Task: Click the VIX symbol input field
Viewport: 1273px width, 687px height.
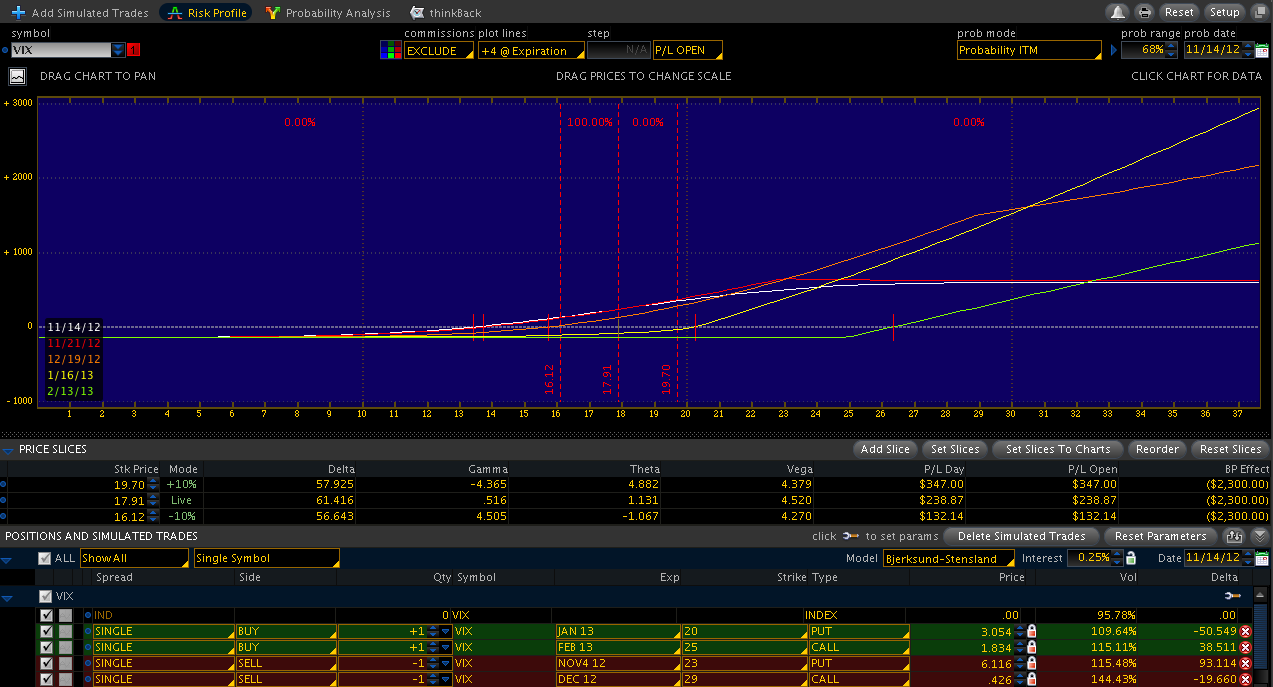Action: [x=61, y=50]
